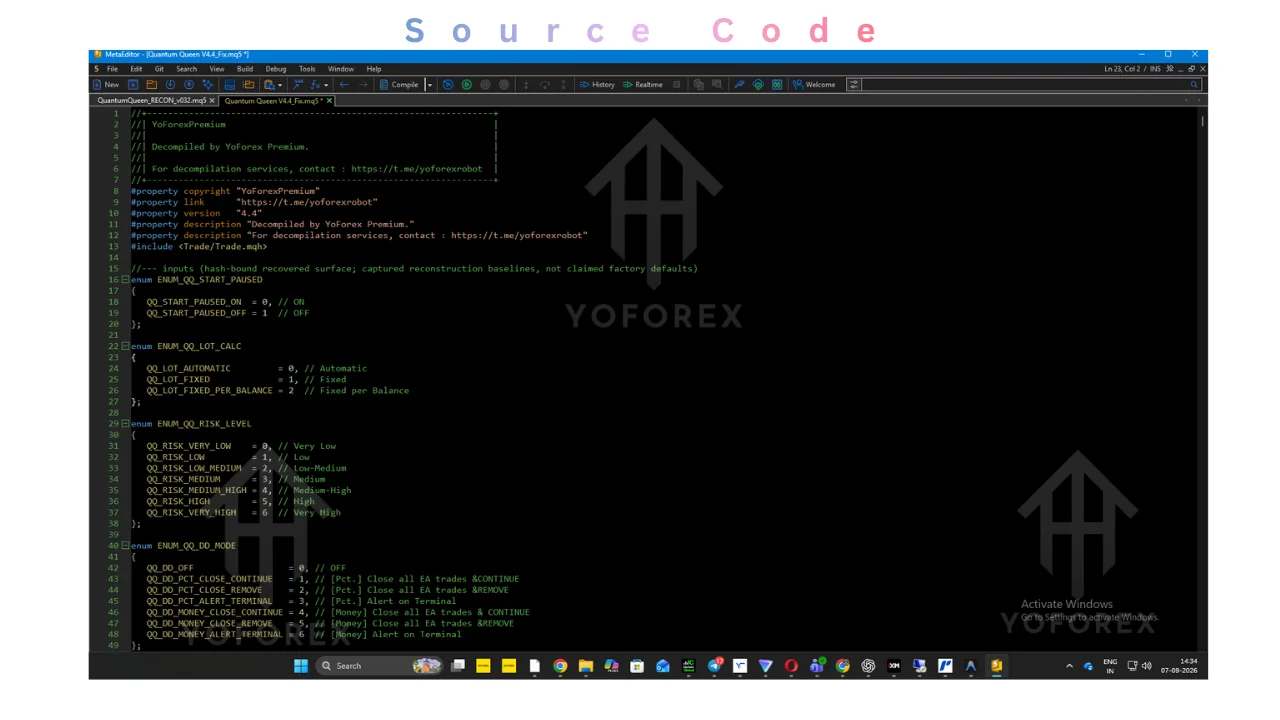
Task: Click the navigate forward arrow icon
Action: tap(363, 84)
